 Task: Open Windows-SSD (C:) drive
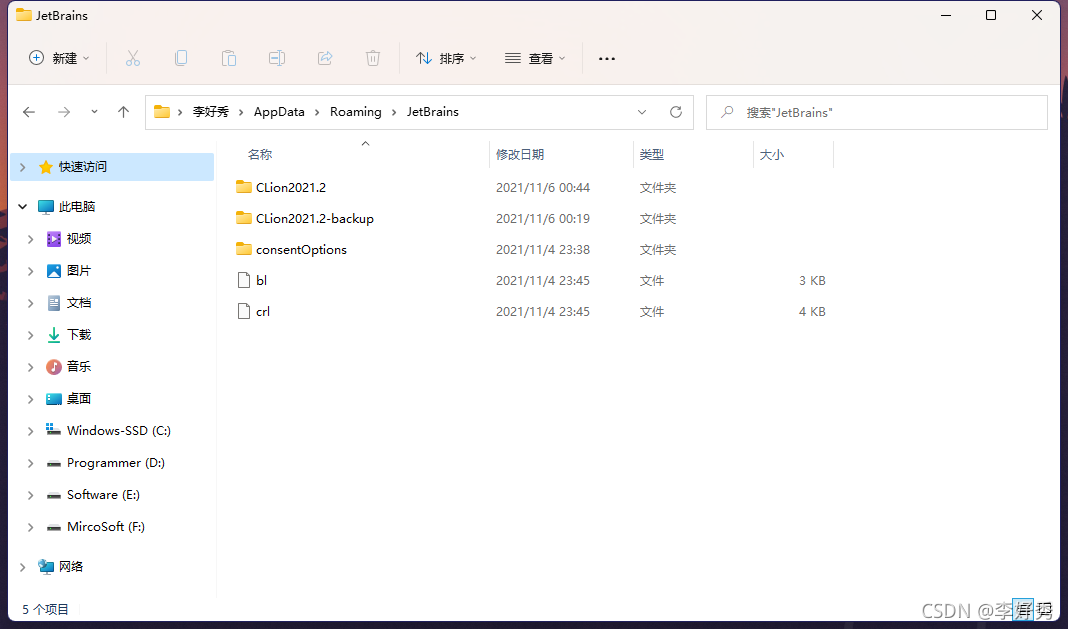[119, 431]
